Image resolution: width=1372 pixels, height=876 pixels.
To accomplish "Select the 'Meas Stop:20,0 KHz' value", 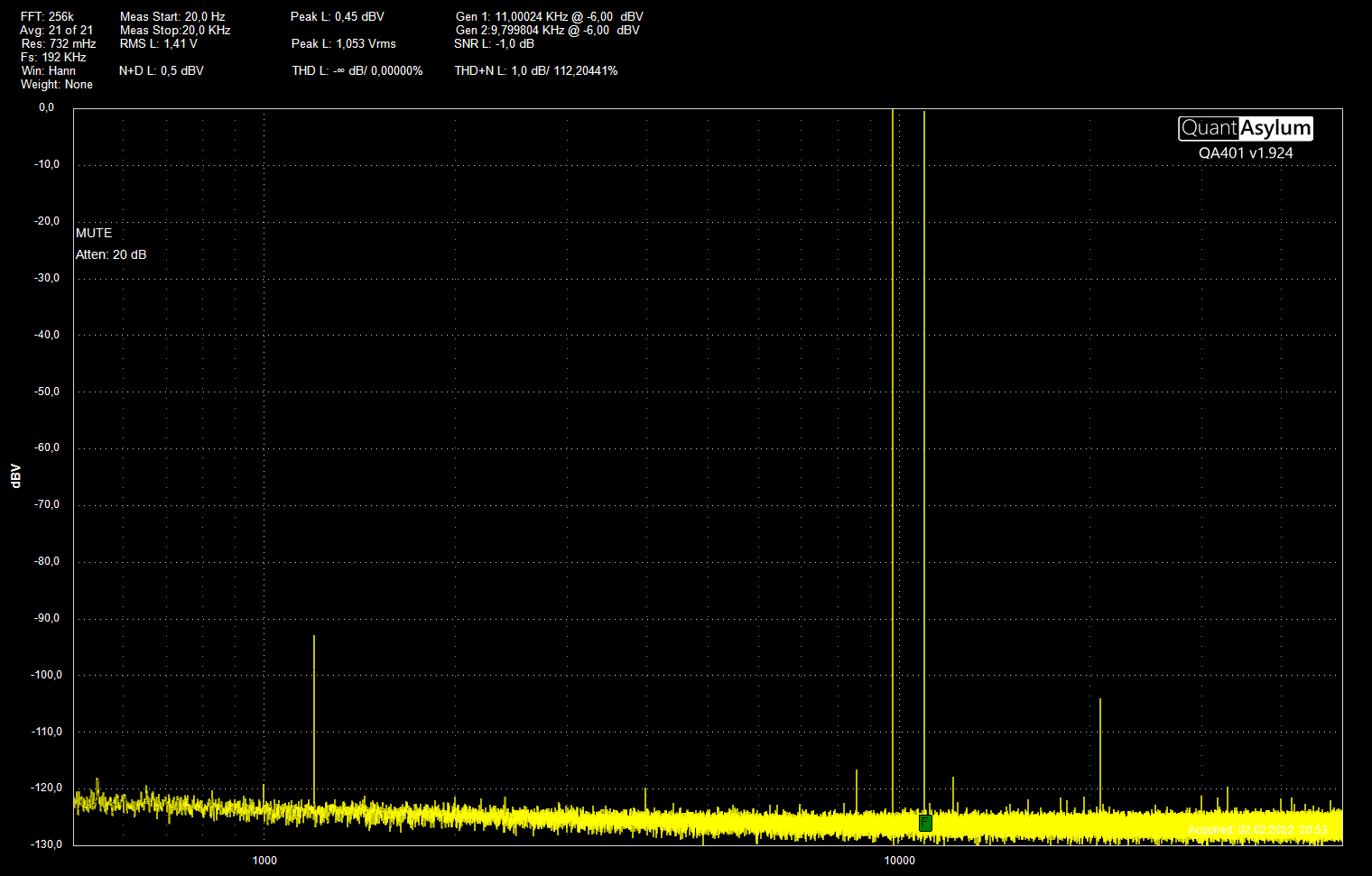I will click(x=175, y=31).
